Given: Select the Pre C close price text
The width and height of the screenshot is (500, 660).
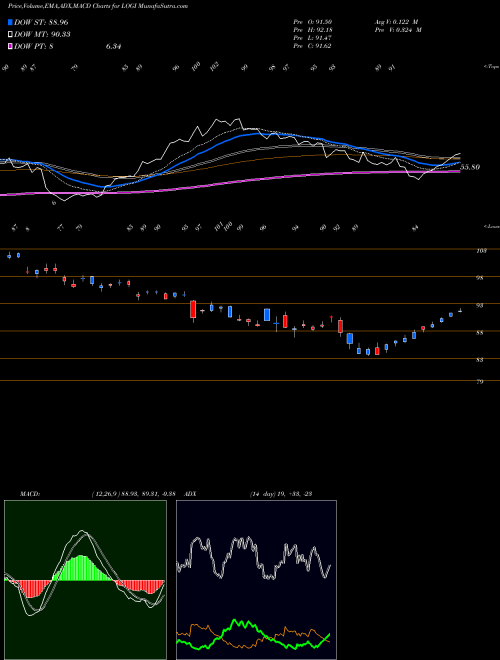Looking at the screenshot, I should (313, 46).
